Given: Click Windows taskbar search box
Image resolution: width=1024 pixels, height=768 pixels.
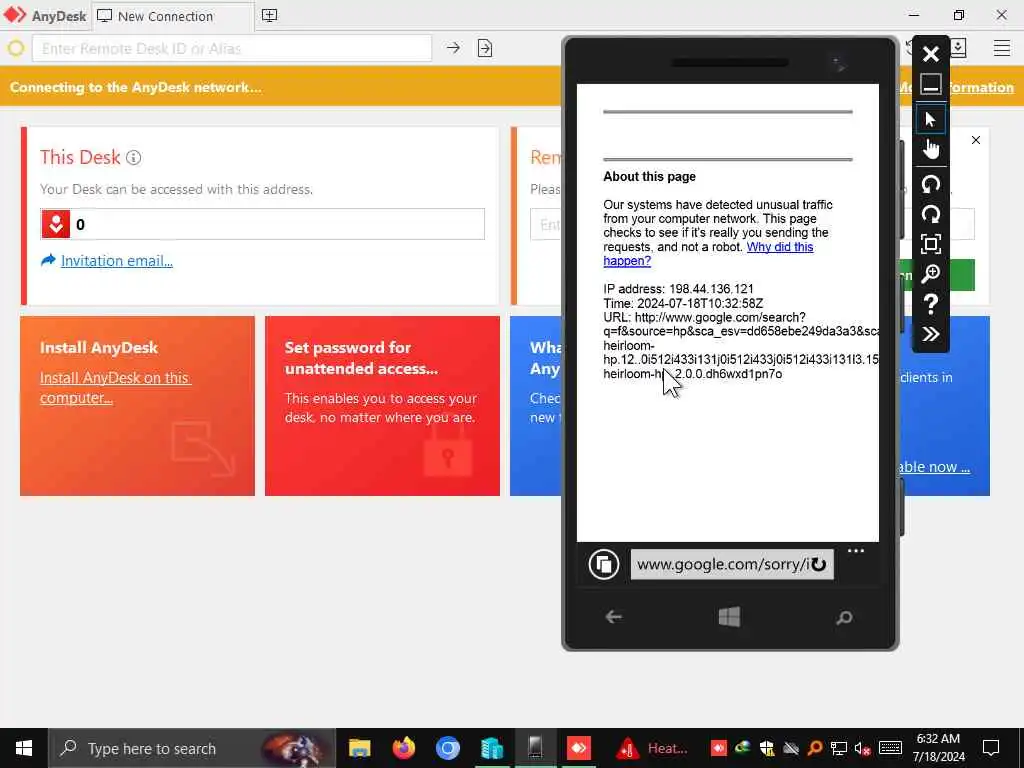Looking at the screenshot, I should click(x=192, y=748).
